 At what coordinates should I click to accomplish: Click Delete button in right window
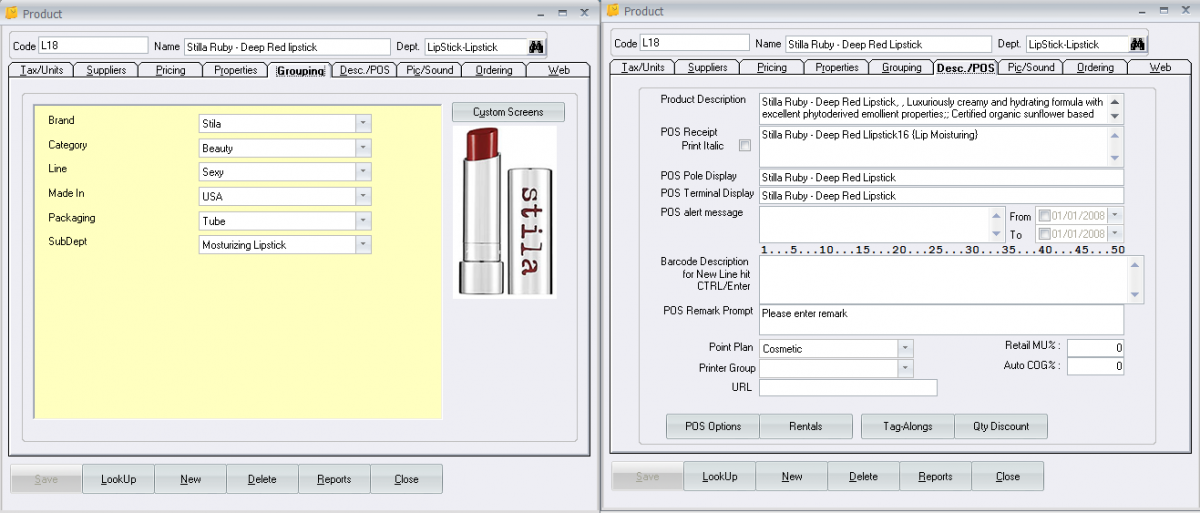coord(864,476)
